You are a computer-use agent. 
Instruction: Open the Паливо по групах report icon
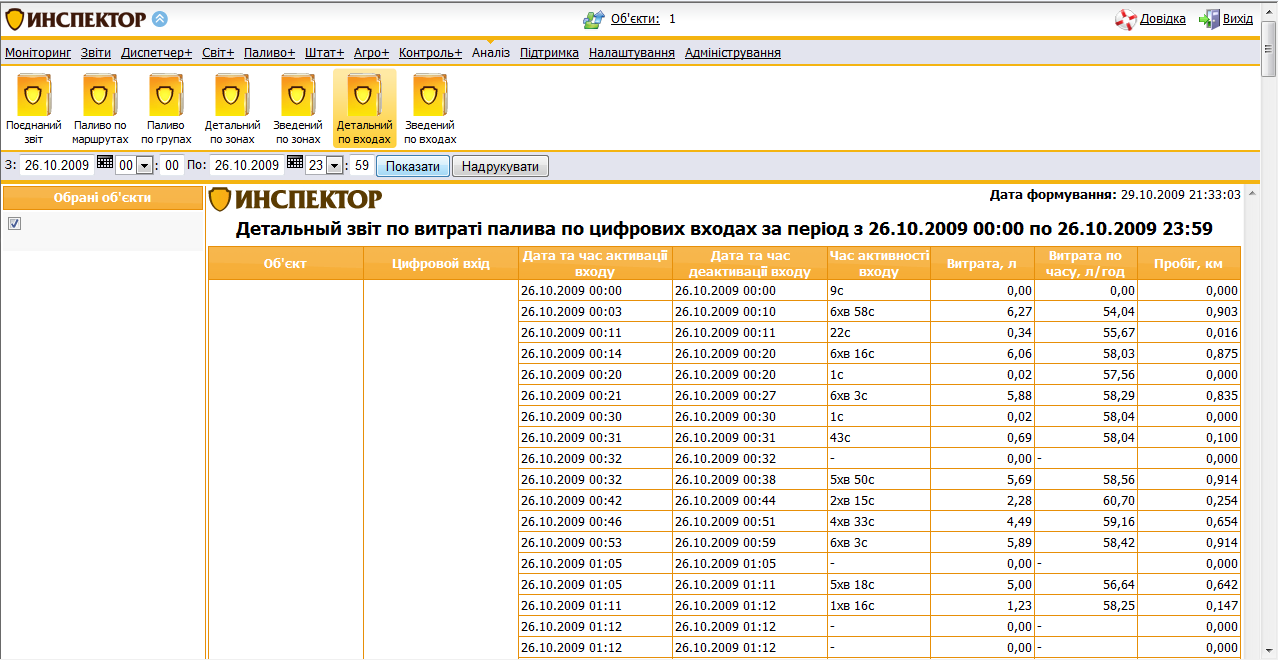[166, 94]
